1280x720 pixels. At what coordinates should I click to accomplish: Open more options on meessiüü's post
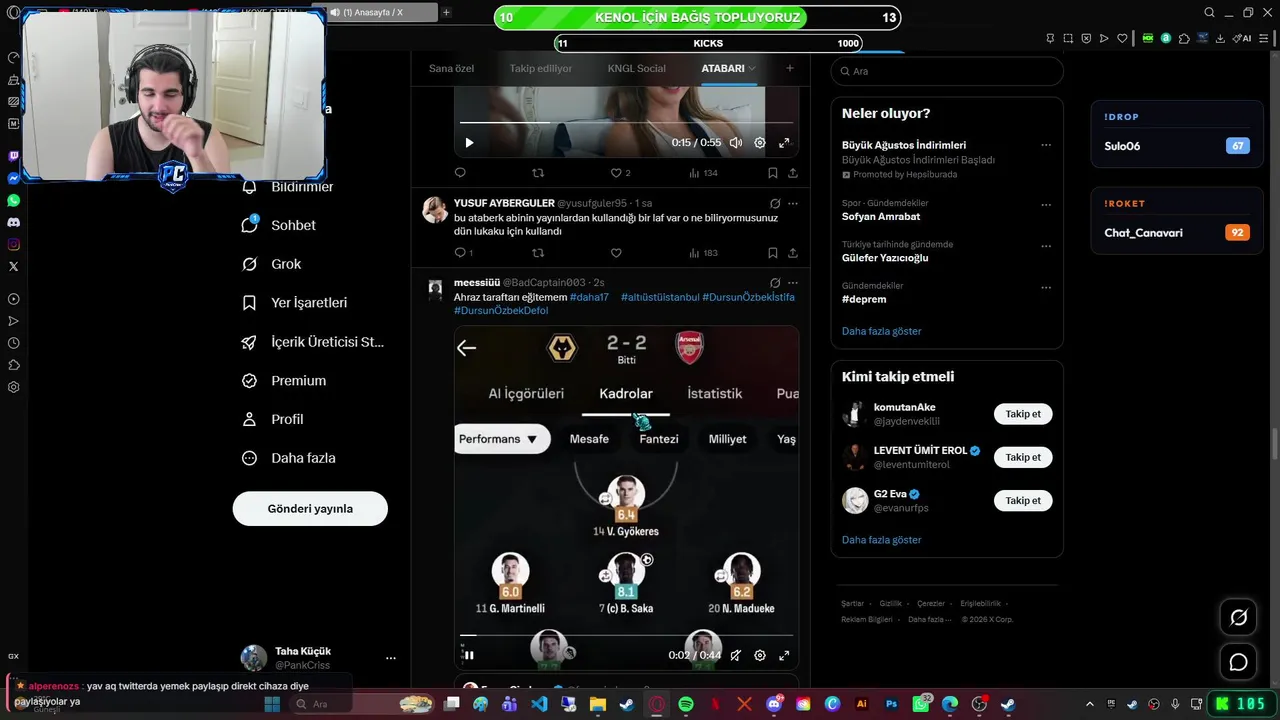click(793, 283)
